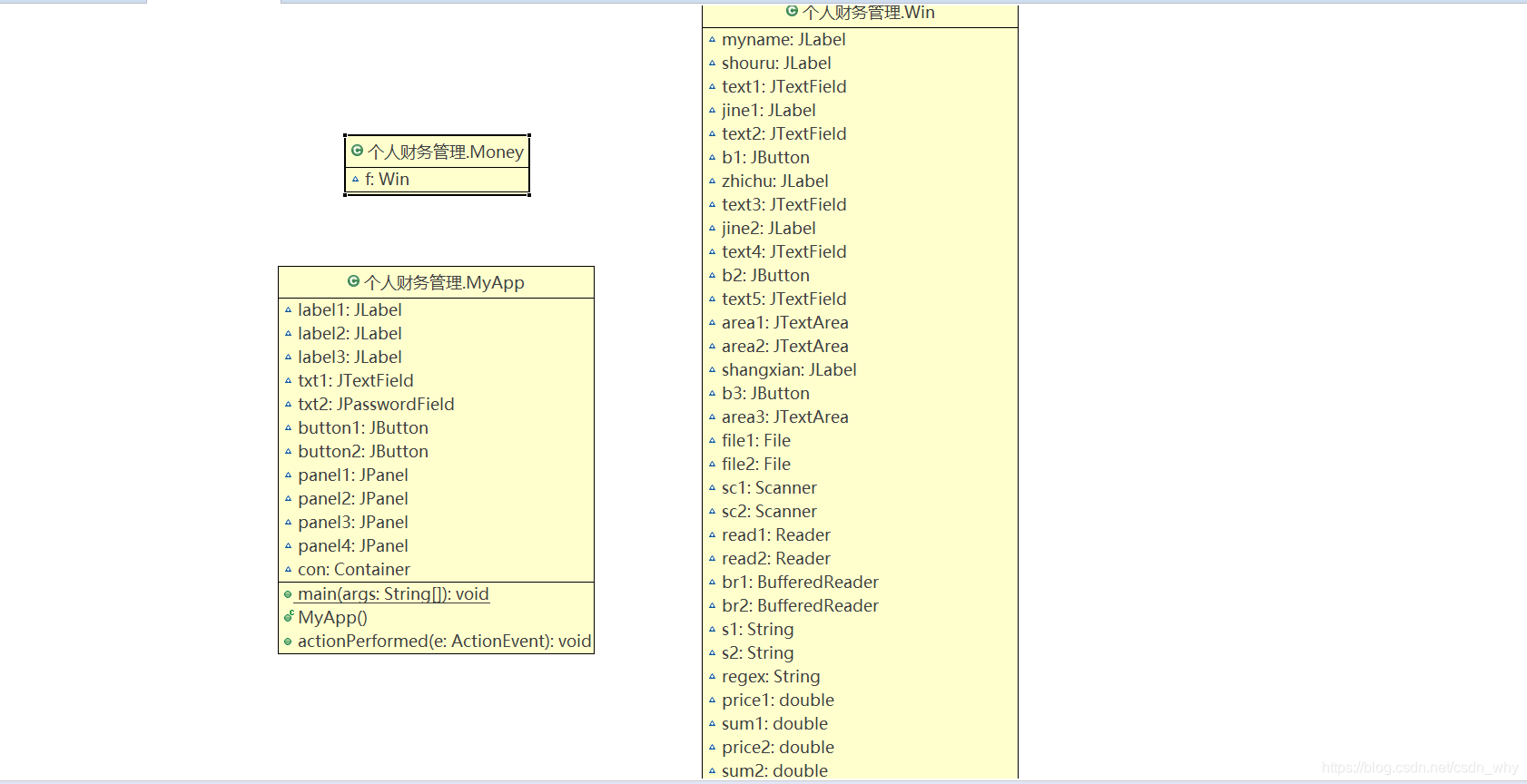Select the jine2: JLabel field
The image size is (1527, 784).
769,228
